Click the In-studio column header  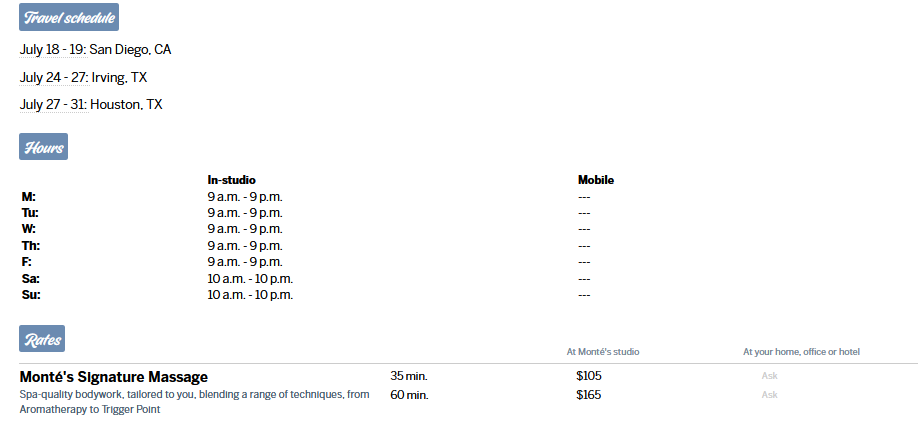(x=231, y=180)
